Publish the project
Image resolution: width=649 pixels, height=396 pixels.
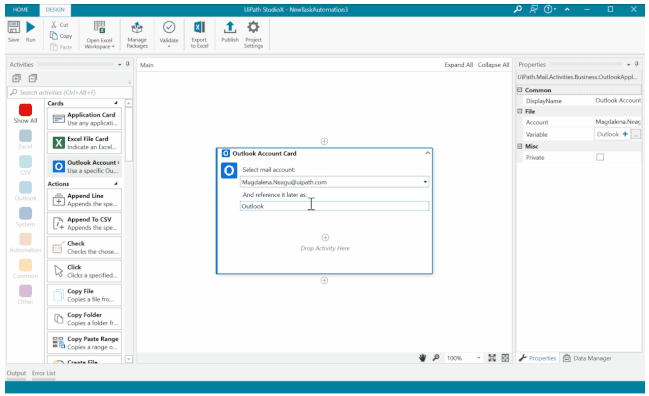pyautogui.click(x=230, y=31)
